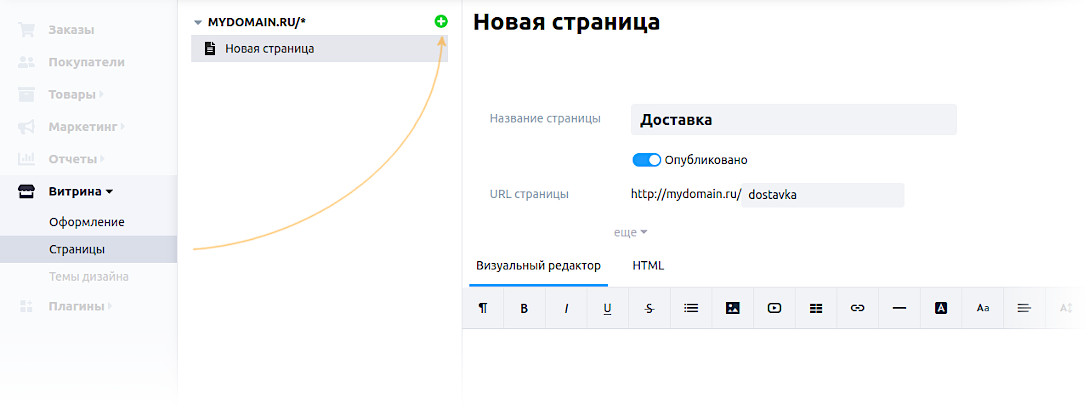The image size is (1089, 410).
Task: Expand the 'еще' additional settings
Action: pos(630,232)
